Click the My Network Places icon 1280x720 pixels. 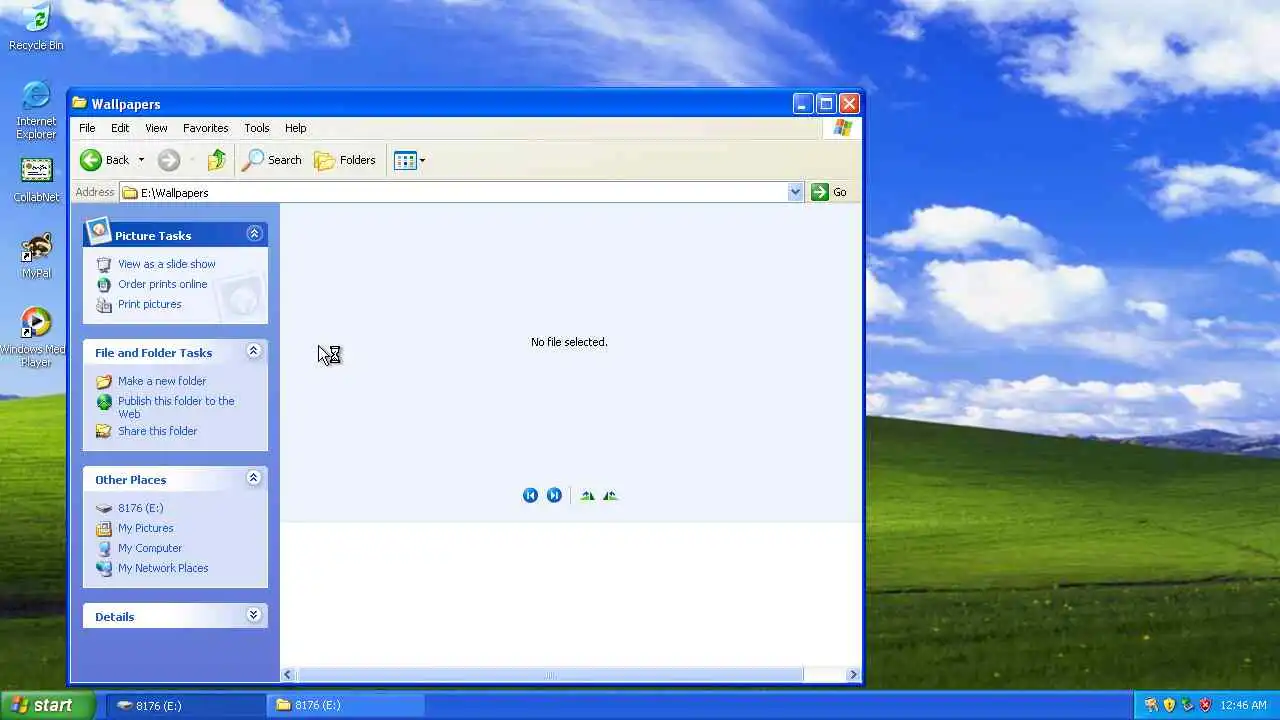(104, 568)
